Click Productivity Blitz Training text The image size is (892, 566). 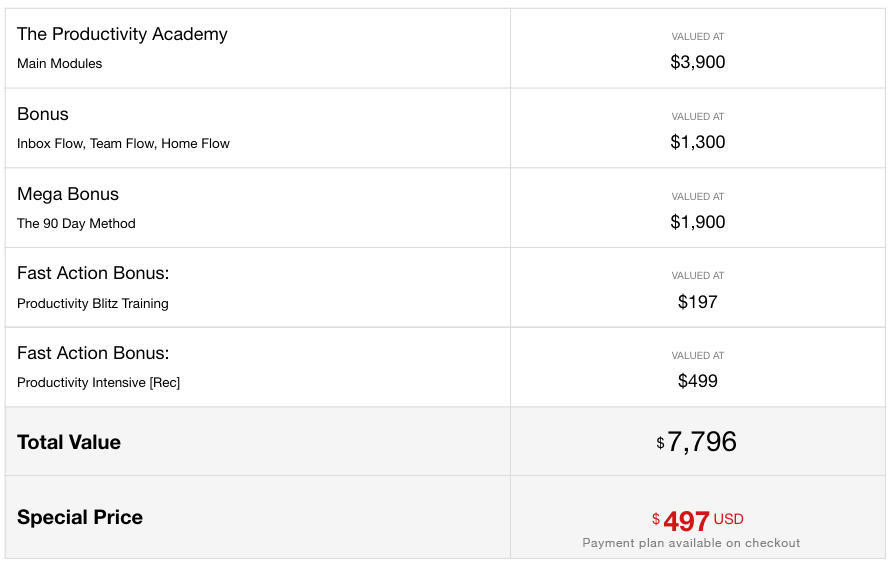click(x=92, y=304)
